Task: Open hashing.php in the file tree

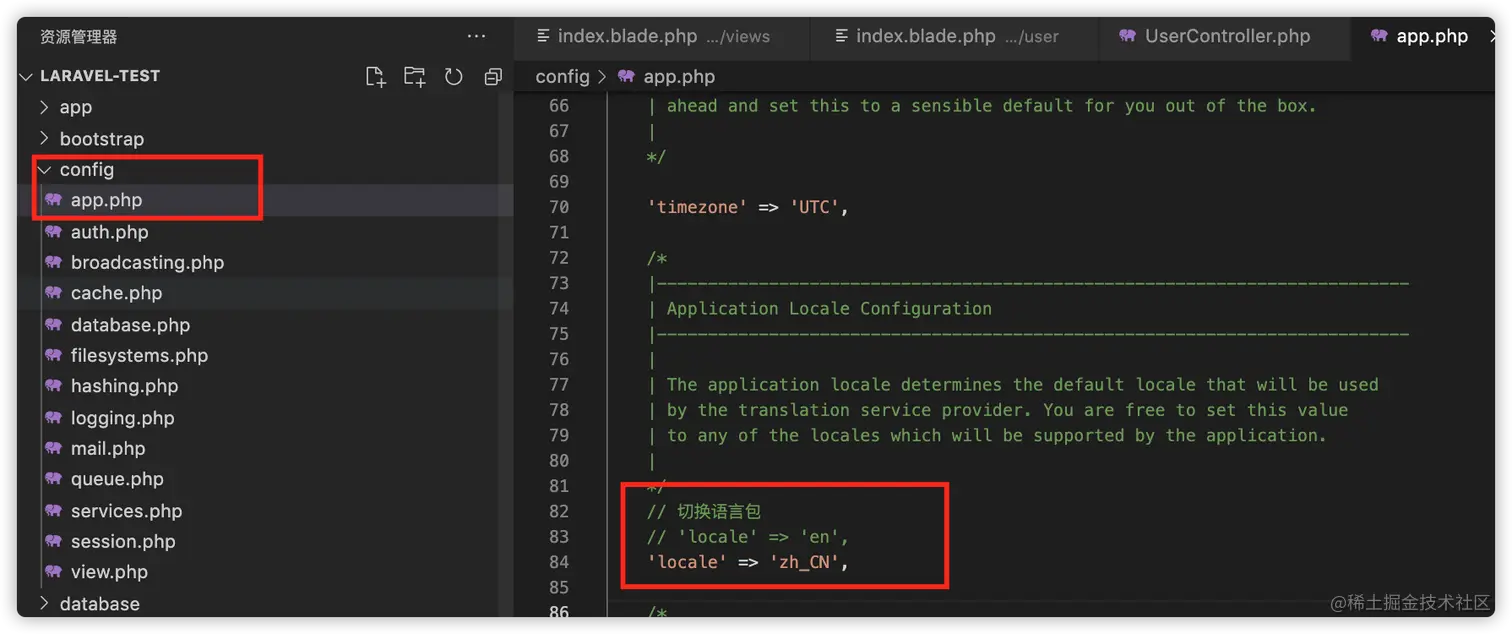Action: pyautogui.click(x=124, y=386)
